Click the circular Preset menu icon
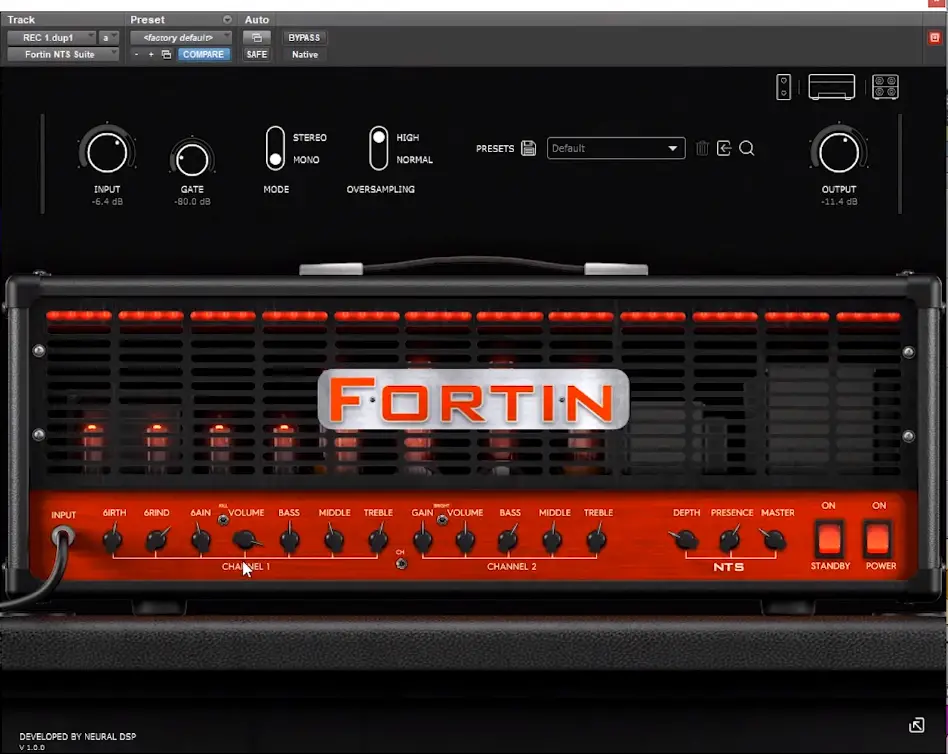Viewport: 948px width, 754px height. pyautogui.click(x=227, y=19)
